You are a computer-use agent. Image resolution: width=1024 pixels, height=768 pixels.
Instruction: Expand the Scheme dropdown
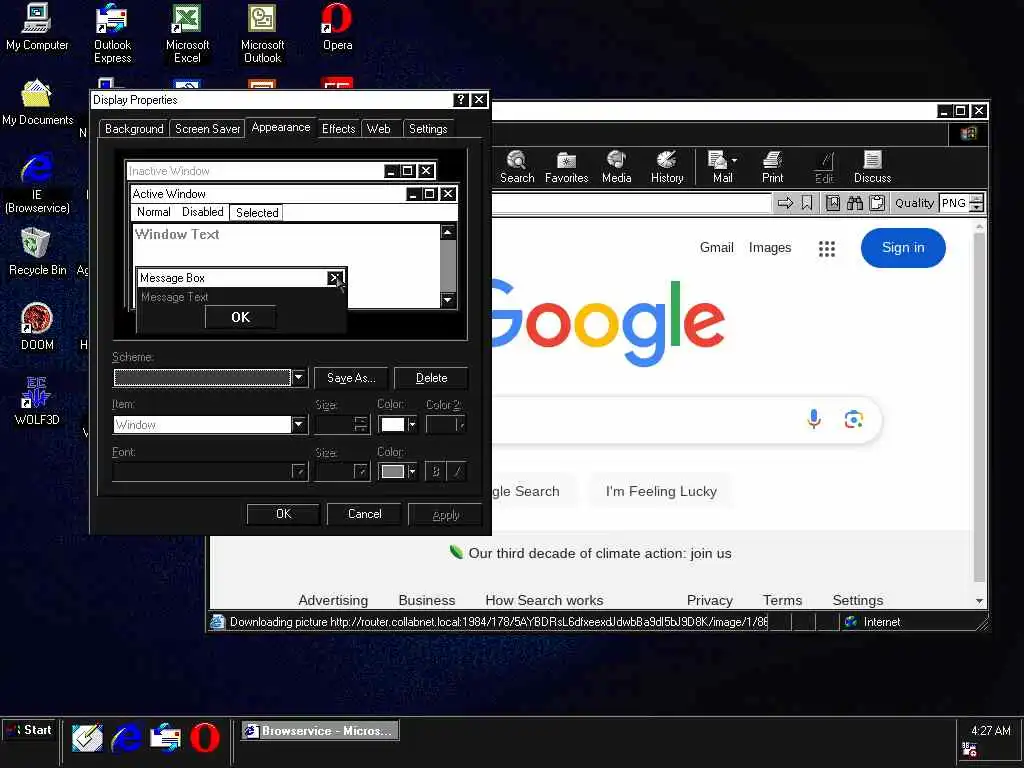(x=298, y=377)
